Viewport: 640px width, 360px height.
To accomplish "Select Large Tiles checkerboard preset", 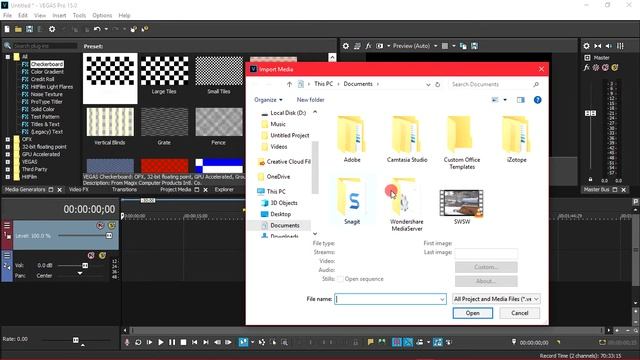I will [164, 76].
